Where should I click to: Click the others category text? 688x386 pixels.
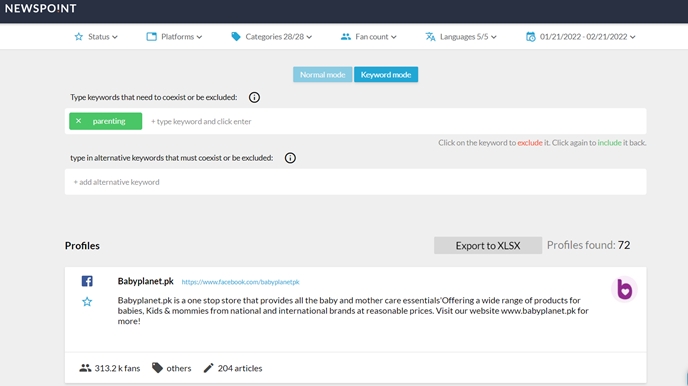[x=179, y=368]
